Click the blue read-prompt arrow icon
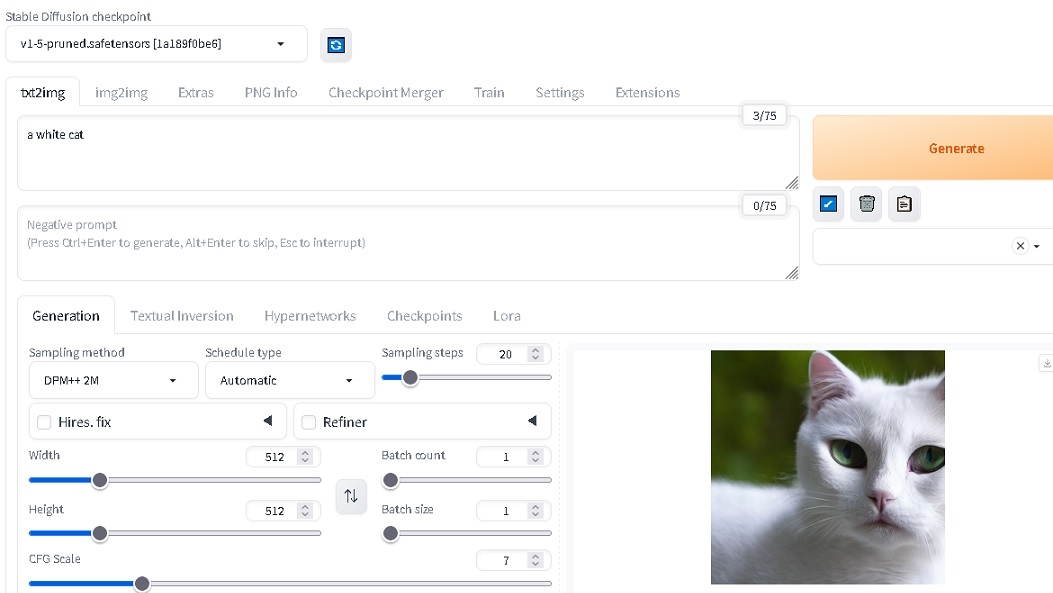 (x=828, y=204)
